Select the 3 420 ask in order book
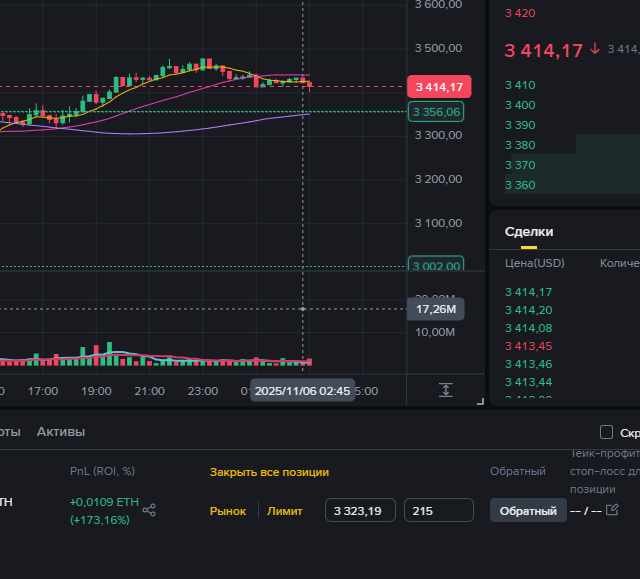This screenshot has width=640, height=579. (520, 13)
